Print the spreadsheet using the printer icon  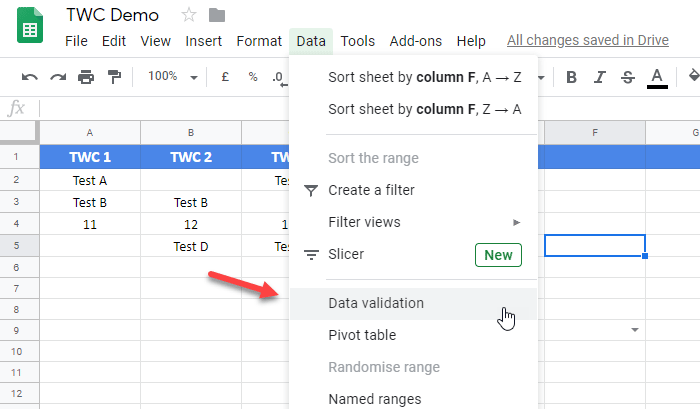(86, 77)
